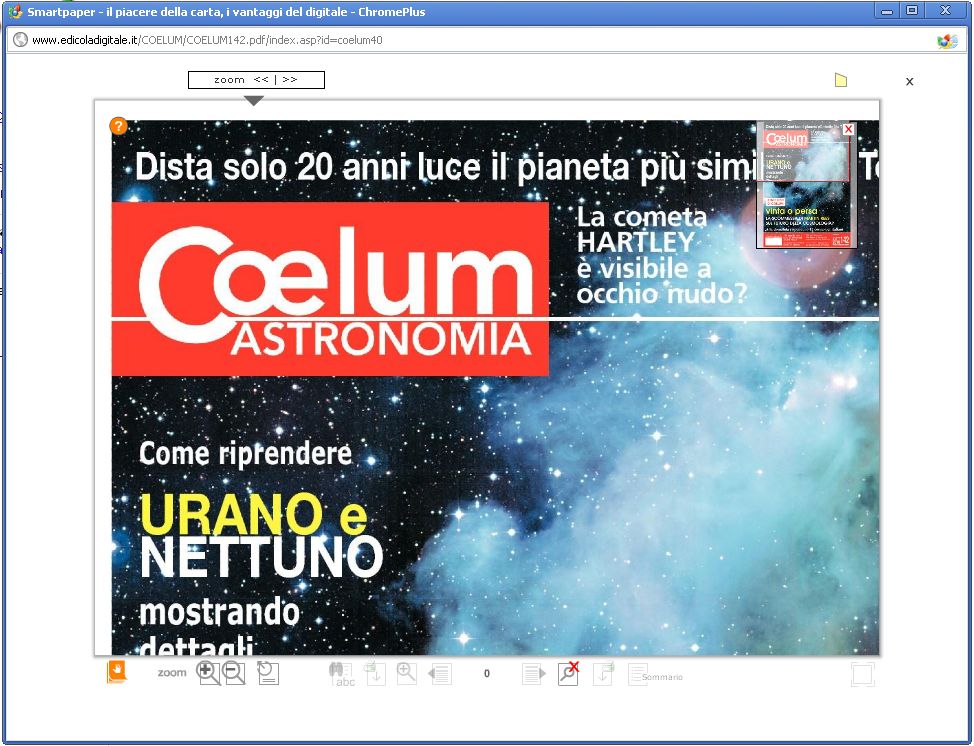Click the page number field

[x=487, y=674]
